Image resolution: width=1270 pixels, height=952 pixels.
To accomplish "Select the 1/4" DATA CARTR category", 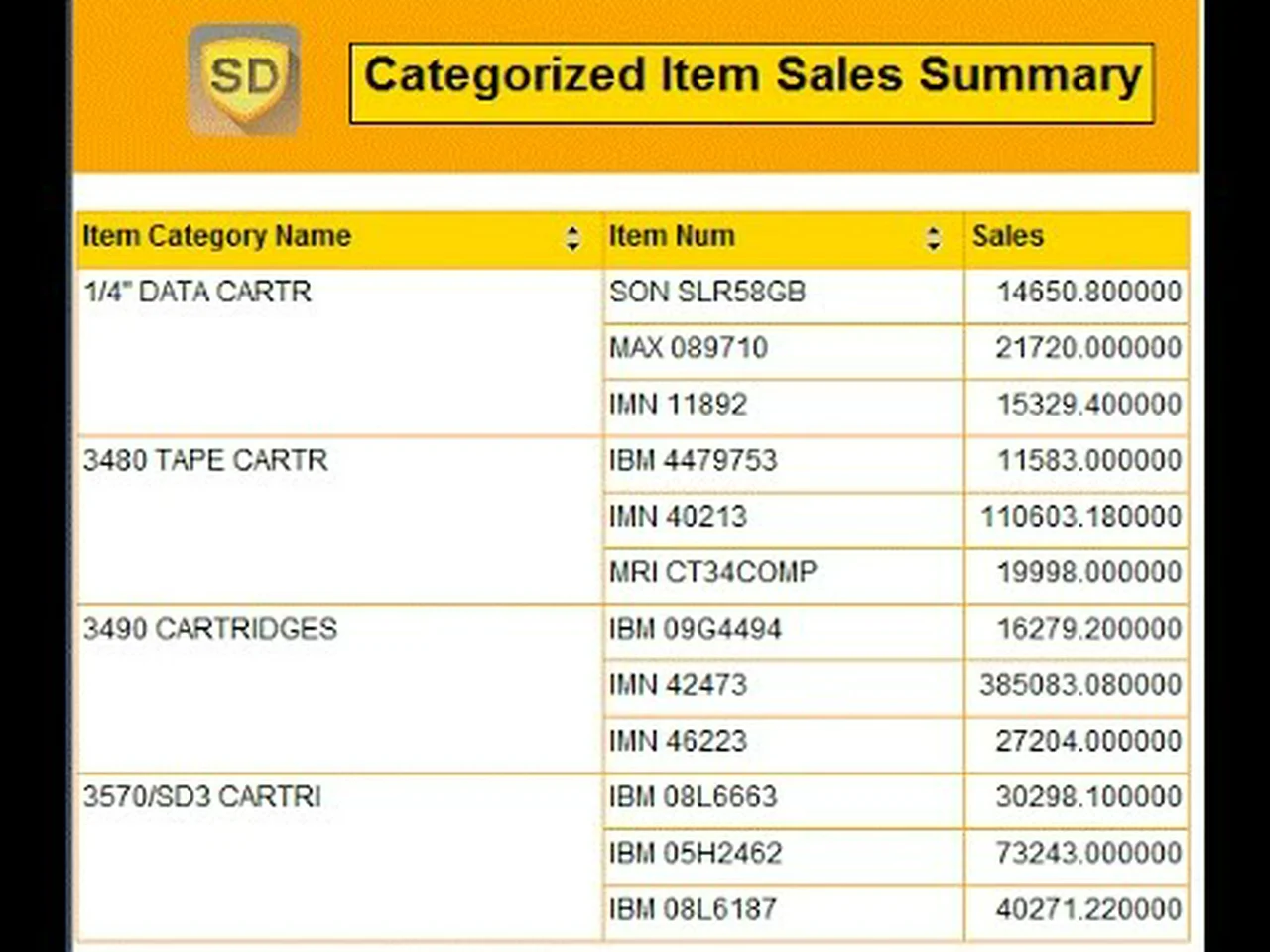I will tap(197, 292).
